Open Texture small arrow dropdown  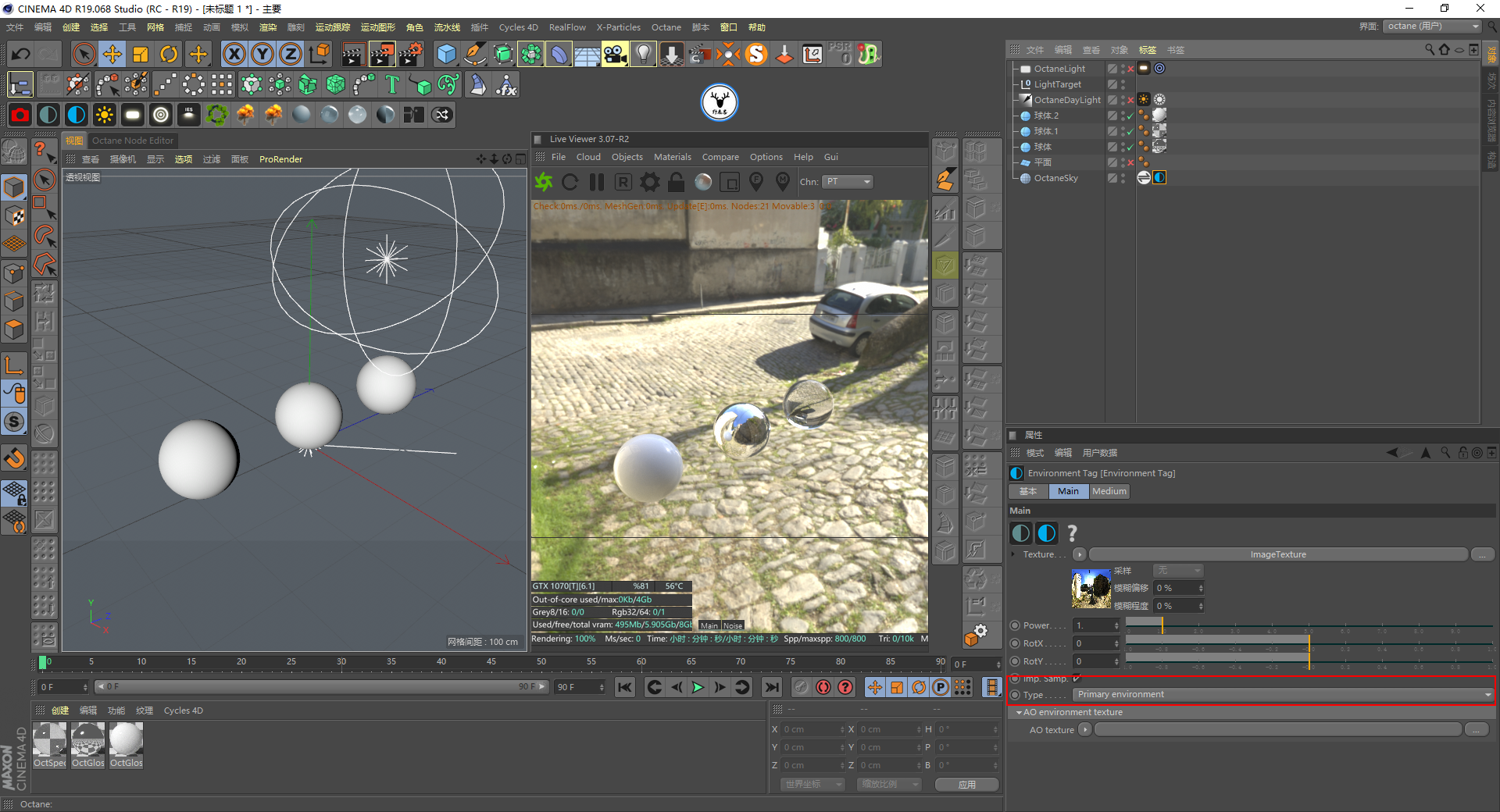pos(1079,554)
